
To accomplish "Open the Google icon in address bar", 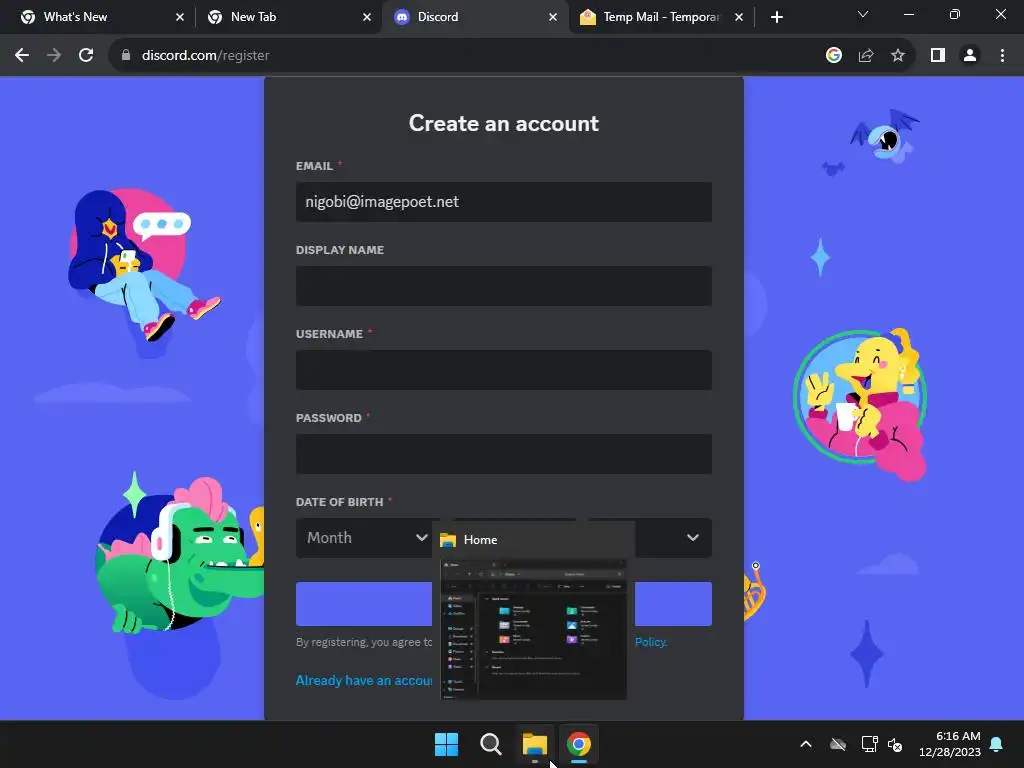I will (x=833, y=56).
